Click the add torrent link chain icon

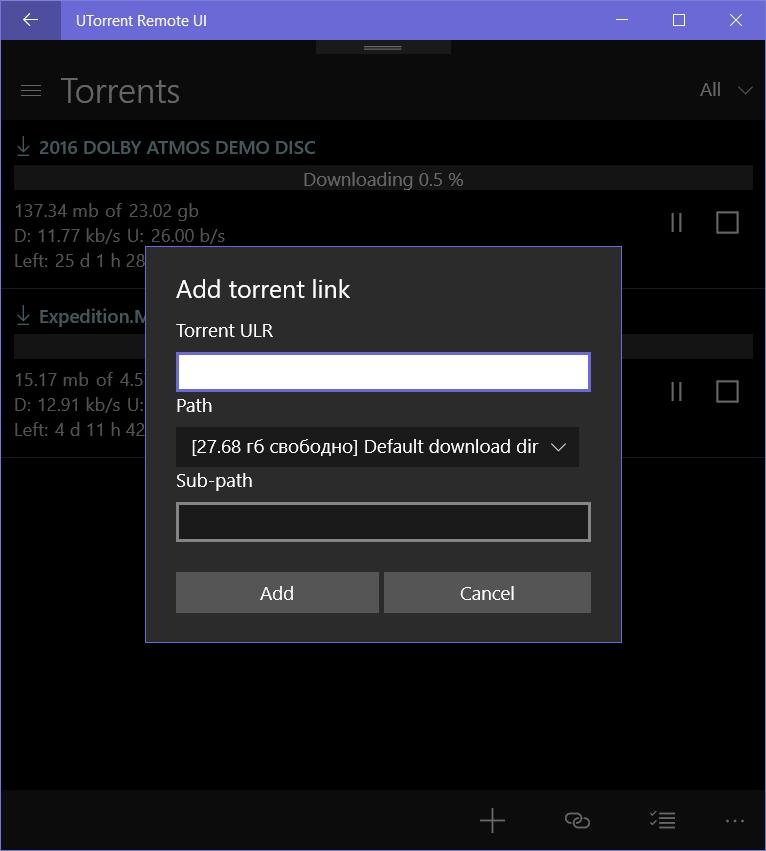[577, 820]
